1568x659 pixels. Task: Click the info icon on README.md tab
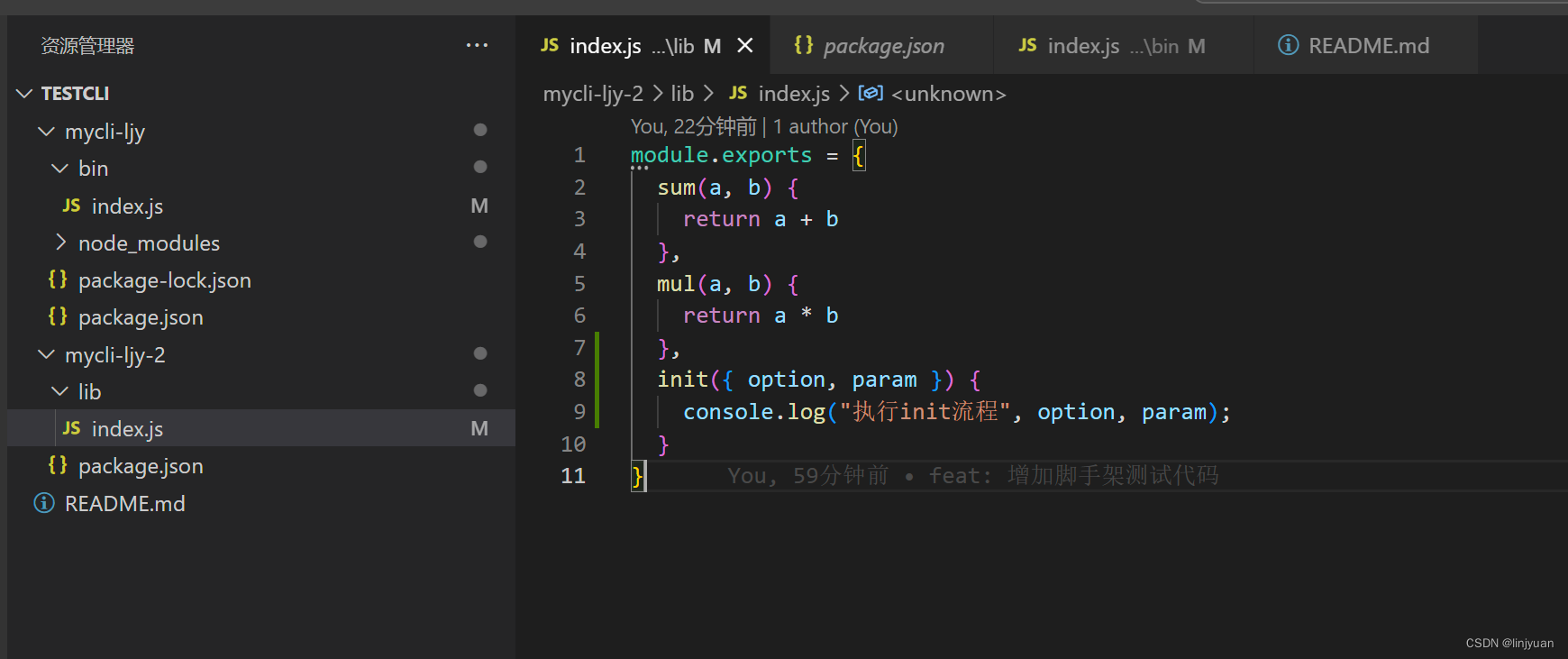pos(1289,45)
